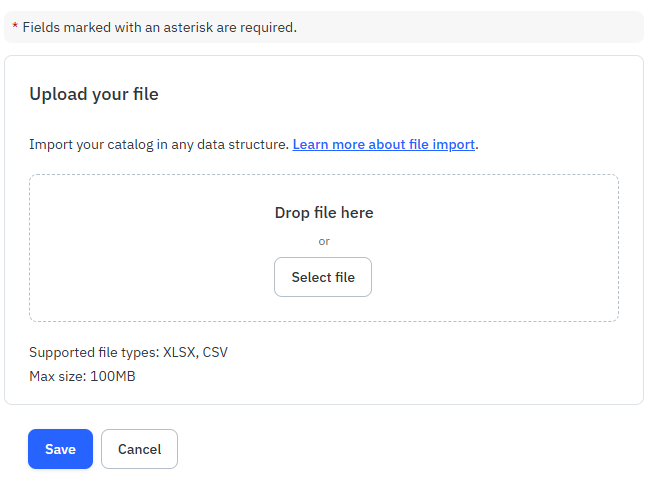Click the required fields notice banner
The image size is (654, 478).
tap(400, 27)
